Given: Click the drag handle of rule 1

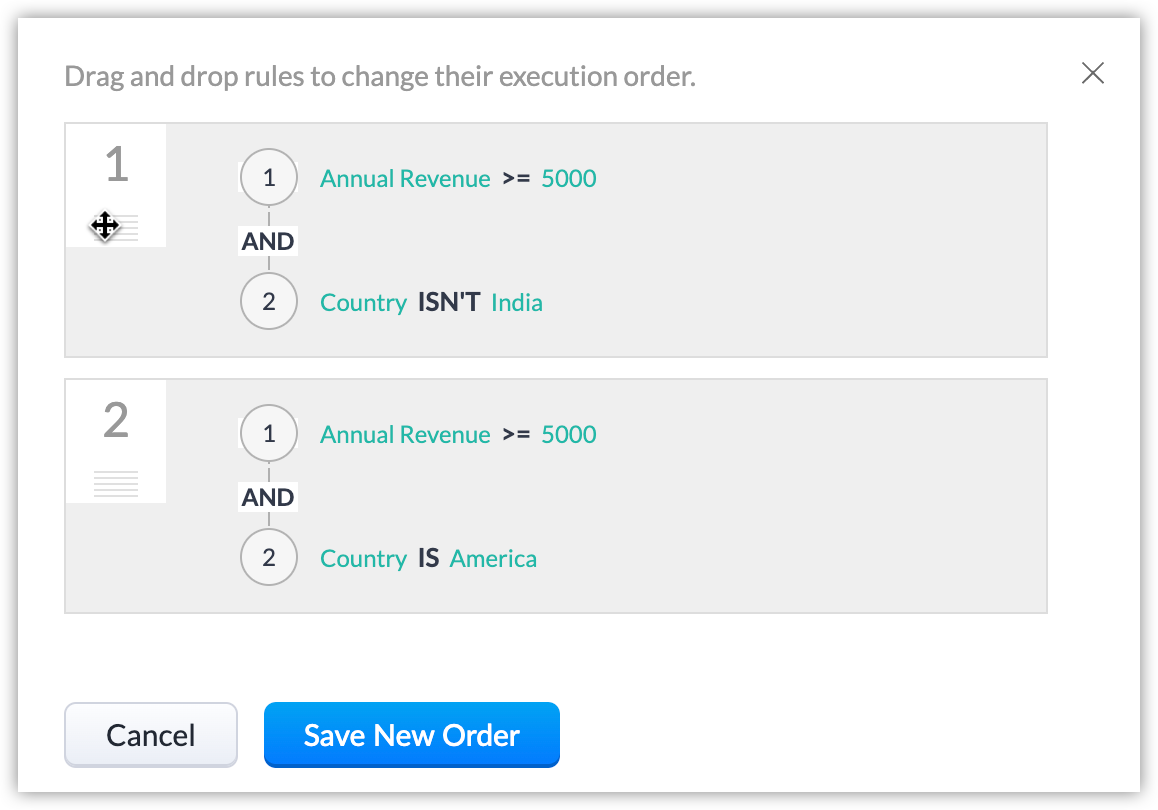Looking at the screenshot, I should pyautogui.click(x=116, y=228).
